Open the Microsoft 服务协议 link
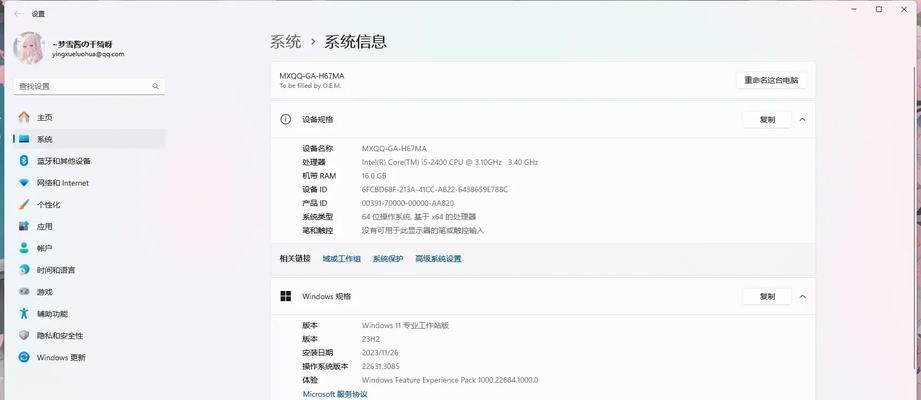 [335, 394]
